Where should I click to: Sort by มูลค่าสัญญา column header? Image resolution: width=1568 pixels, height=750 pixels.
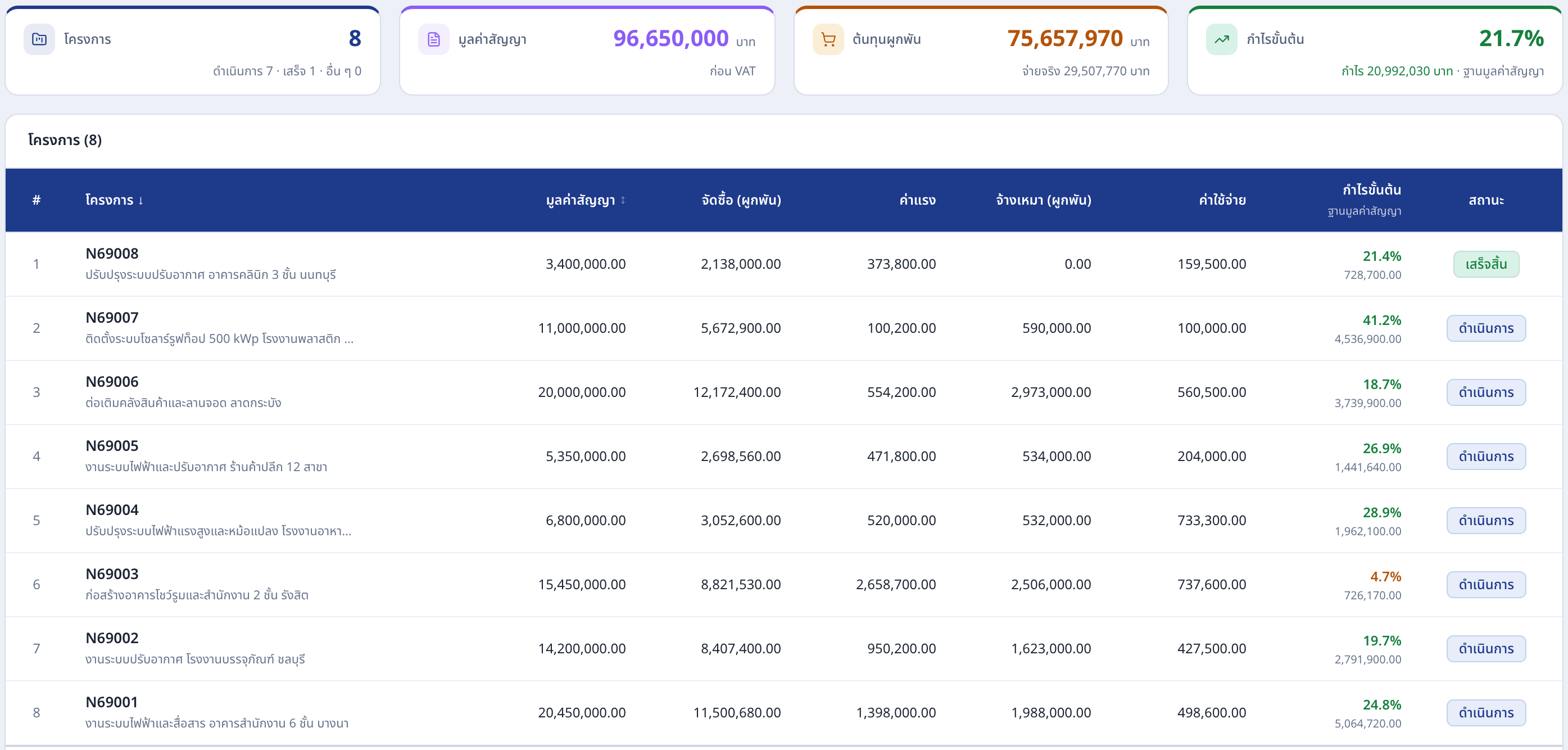click(x=586, y=200)
